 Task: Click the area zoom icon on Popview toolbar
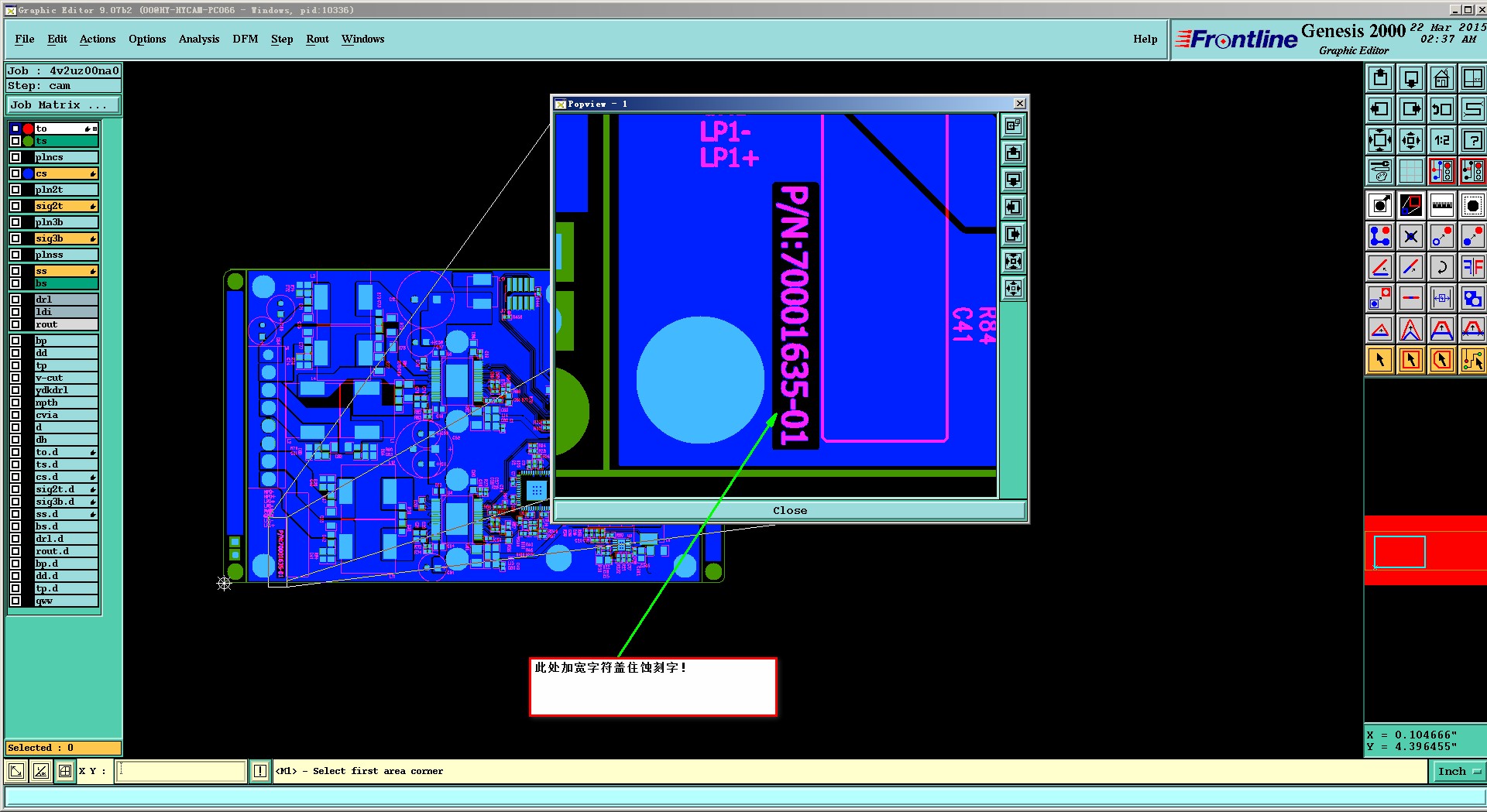point(1013,125)
